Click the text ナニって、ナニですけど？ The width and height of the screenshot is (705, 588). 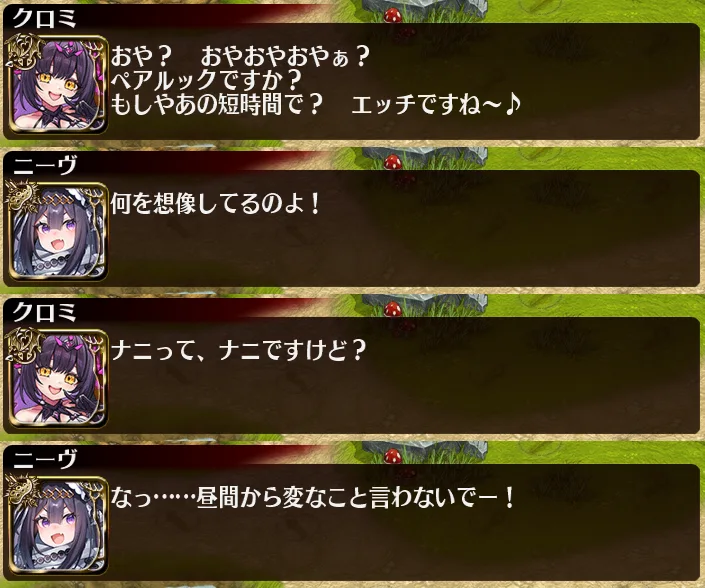pyautogui.click(x=238, y=350)
